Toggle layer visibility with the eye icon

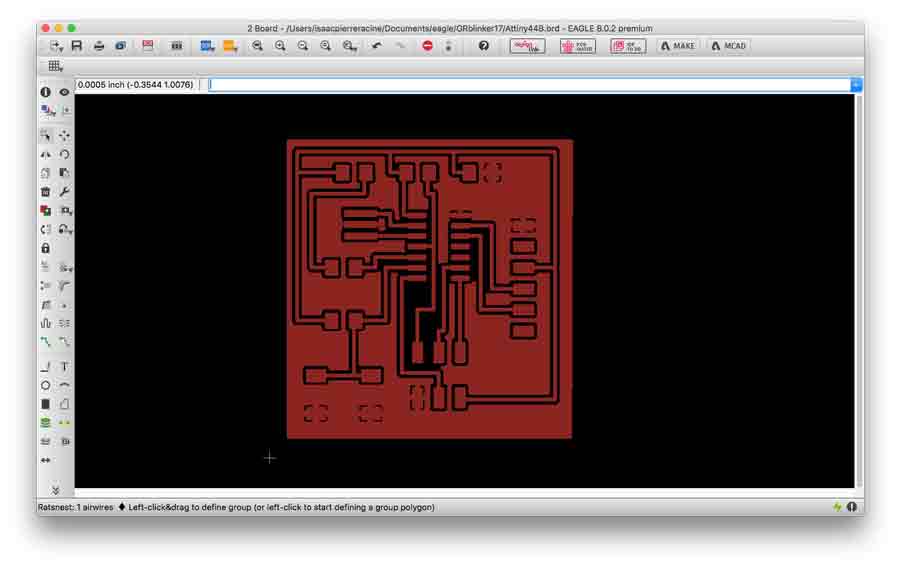pos(65,92)
